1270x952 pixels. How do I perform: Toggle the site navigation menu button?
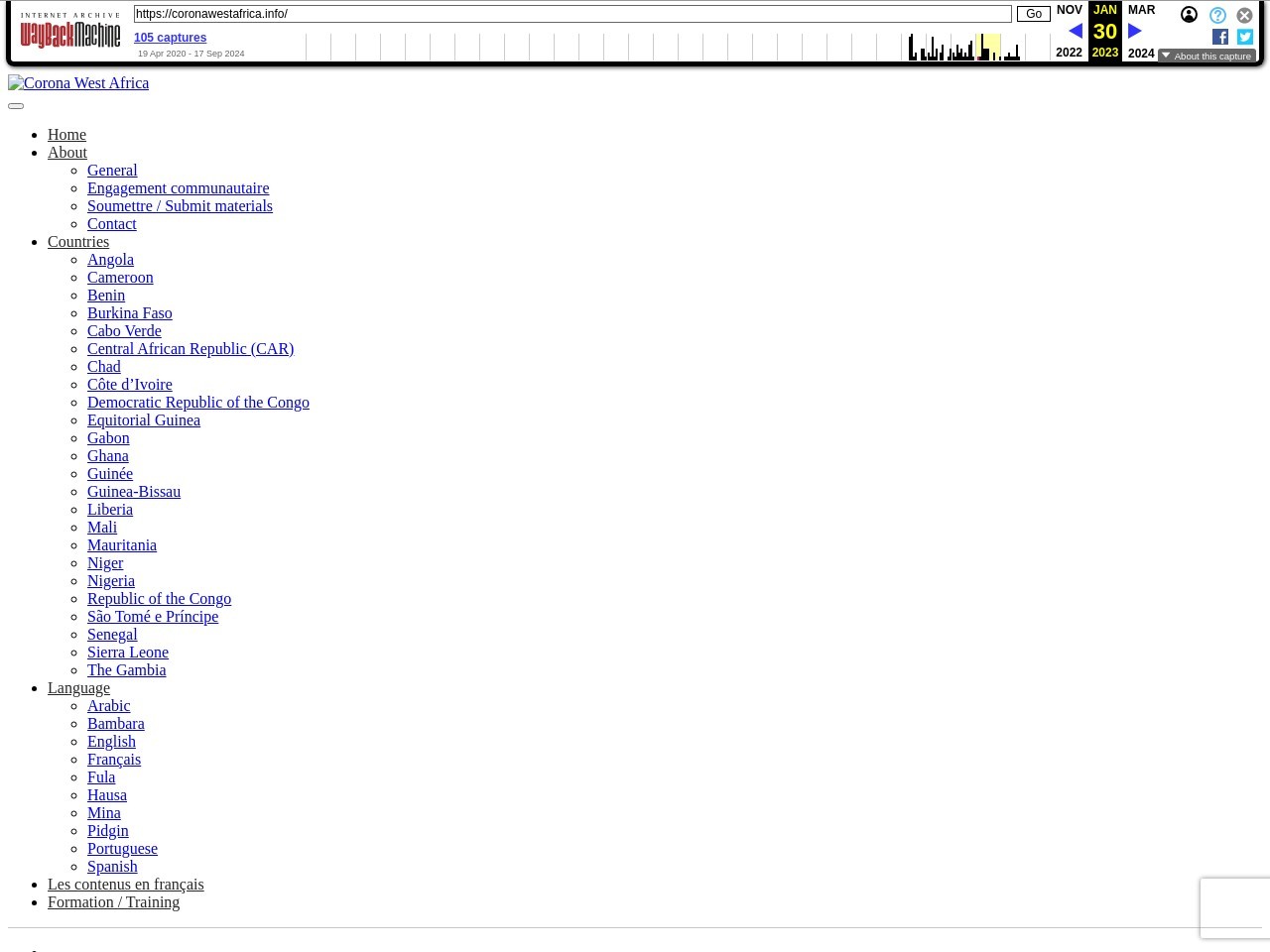pos(16,106)
